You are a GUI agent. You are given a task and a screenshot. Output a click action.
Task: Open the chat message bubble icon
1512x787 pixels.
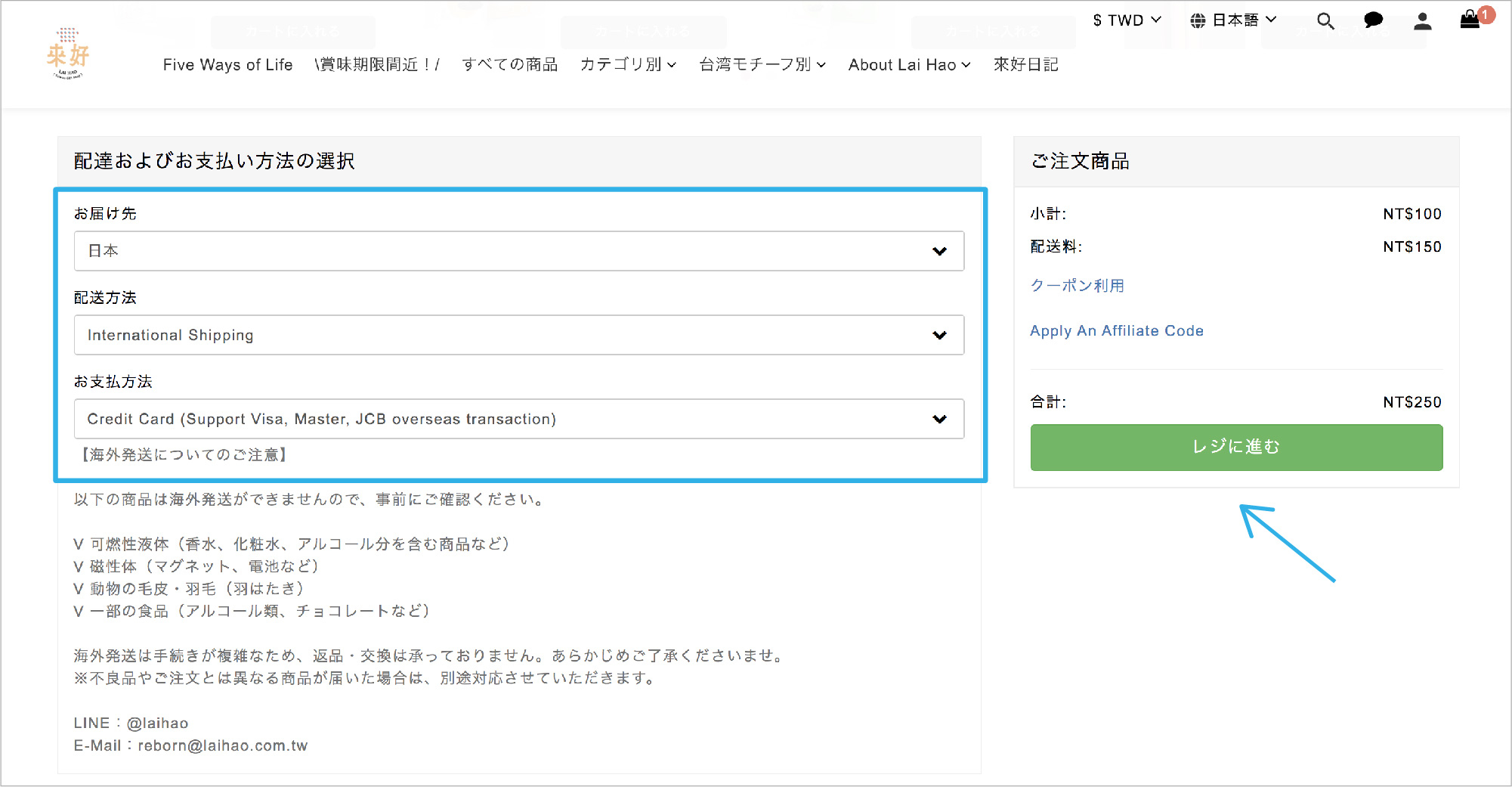coord(1373,21)
